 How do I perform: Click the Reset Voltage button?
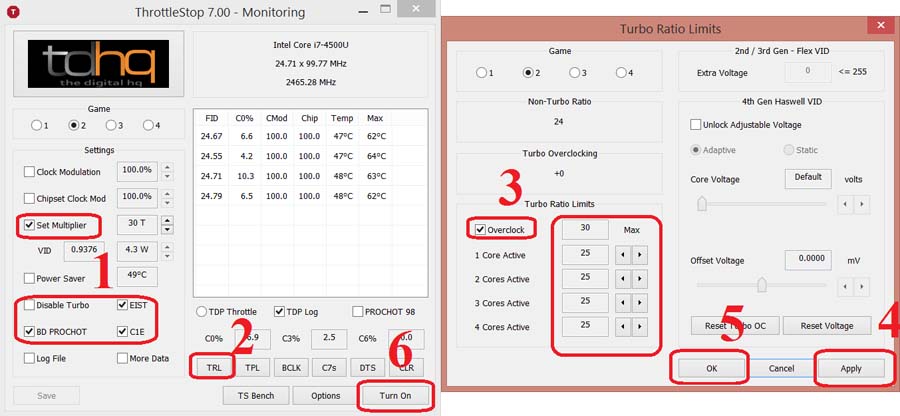click(x=827, y=325)
